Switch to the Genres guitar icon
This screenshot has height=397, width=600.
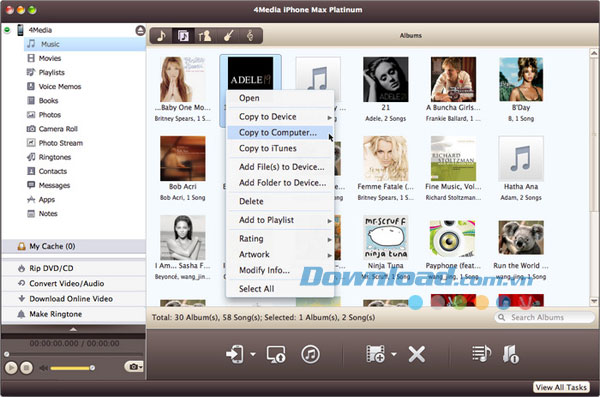[x=228, y=36]
